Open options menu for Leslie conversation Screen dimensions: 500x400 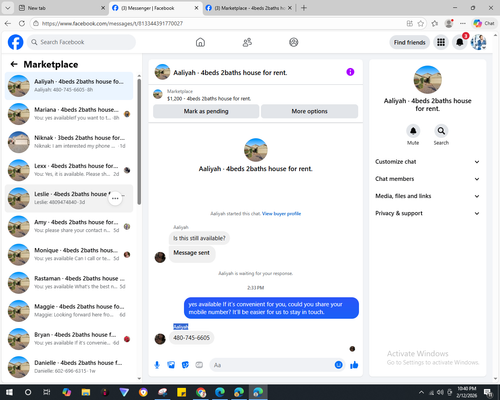(115, 198)
